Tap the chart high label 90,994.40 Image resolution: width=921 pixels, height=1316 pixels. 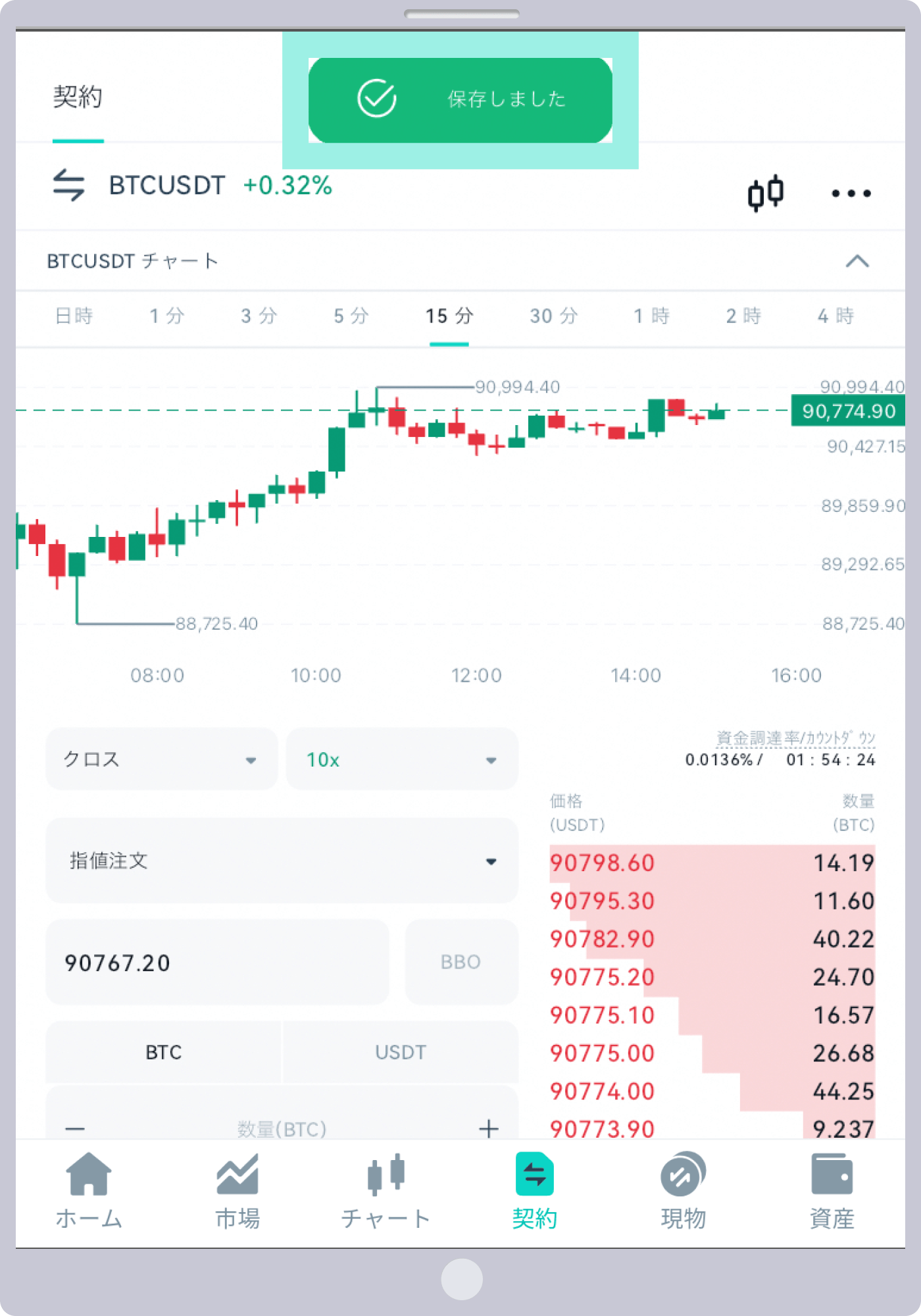[517, 387]
